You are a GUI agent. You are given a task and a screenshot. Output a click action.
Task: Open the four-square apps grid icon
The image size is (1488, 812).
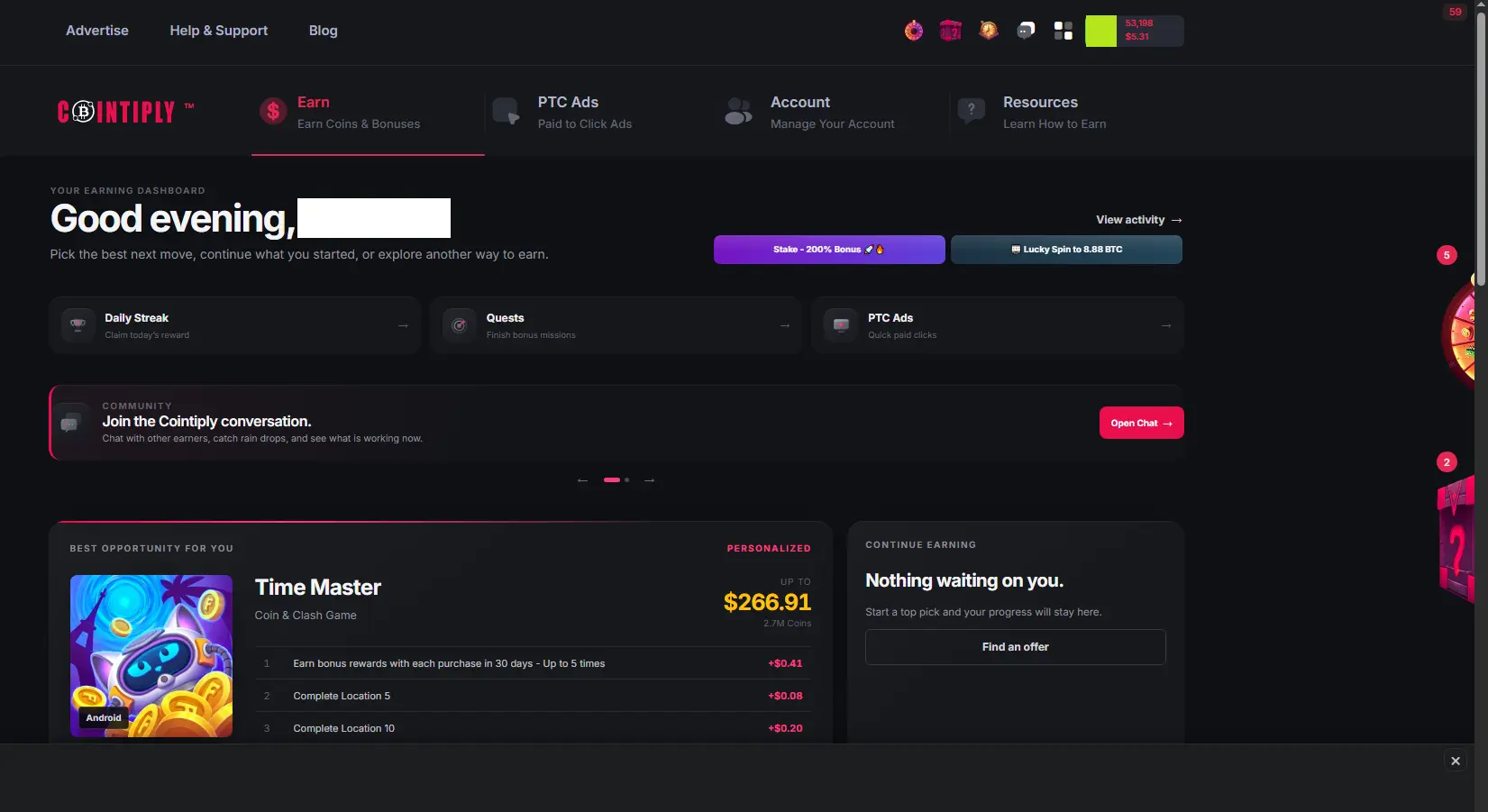point(1064,31)
